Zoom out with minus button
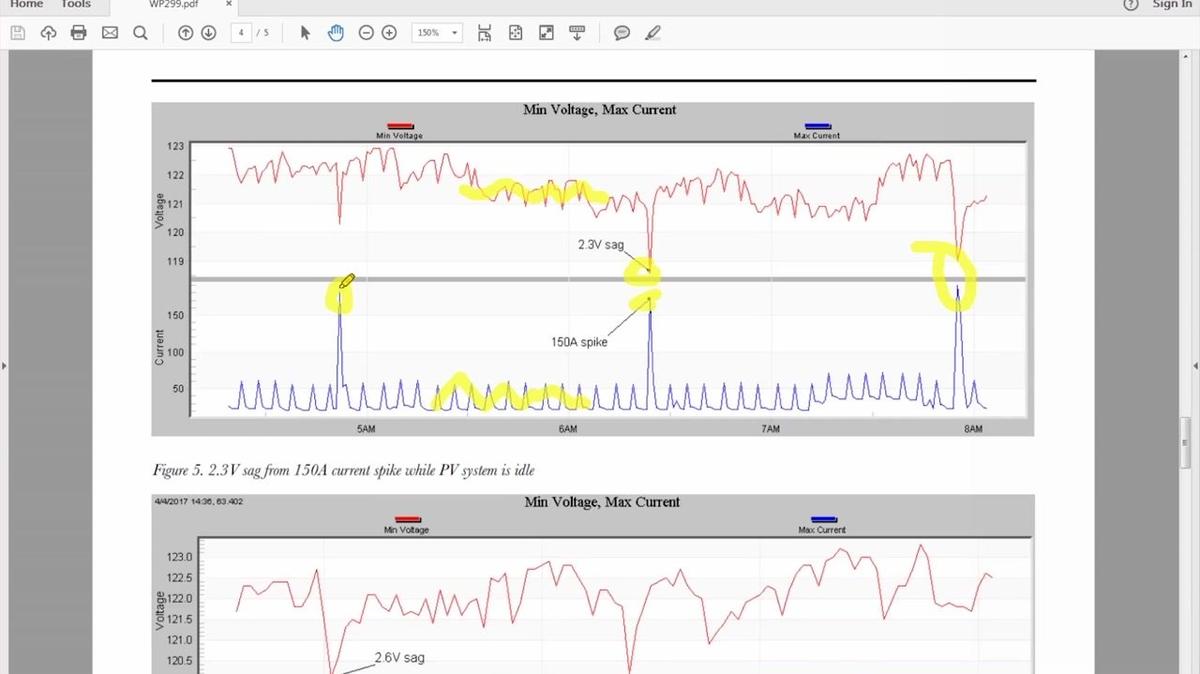The image size is (1200, 674). pos(366,33)
